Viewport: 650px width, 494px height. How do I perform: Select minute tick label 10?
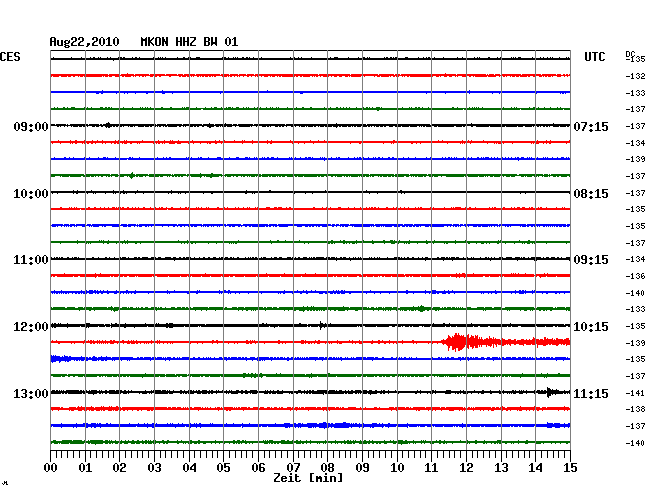[x=397, y=468]
